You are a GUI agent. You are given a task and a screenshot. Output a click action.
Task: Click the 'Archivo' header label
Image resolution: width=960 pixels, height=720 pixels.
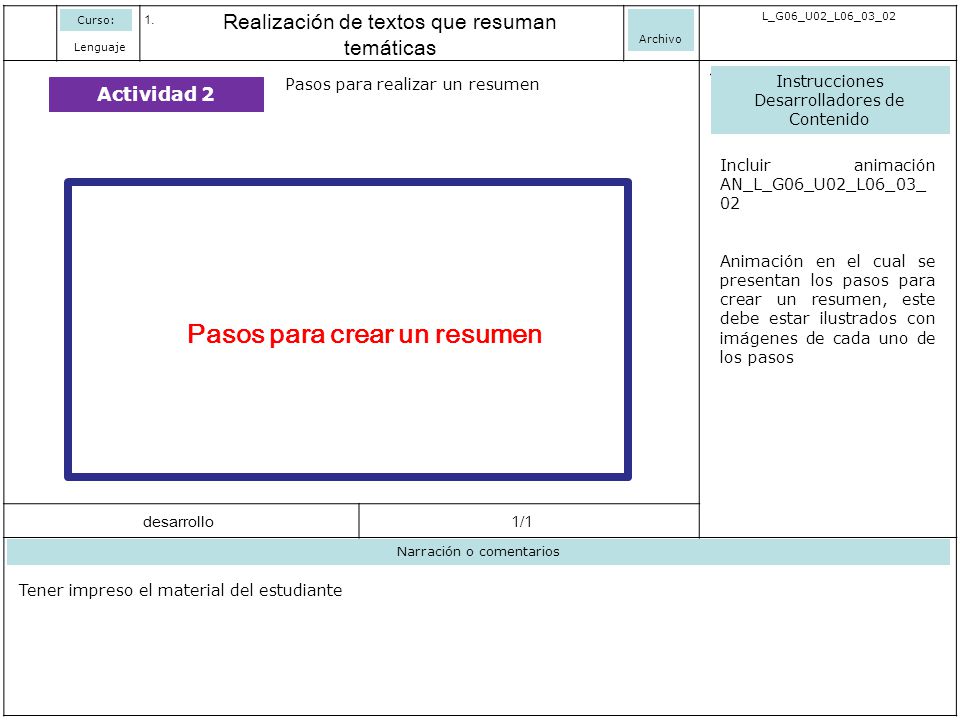coord(661,30)
